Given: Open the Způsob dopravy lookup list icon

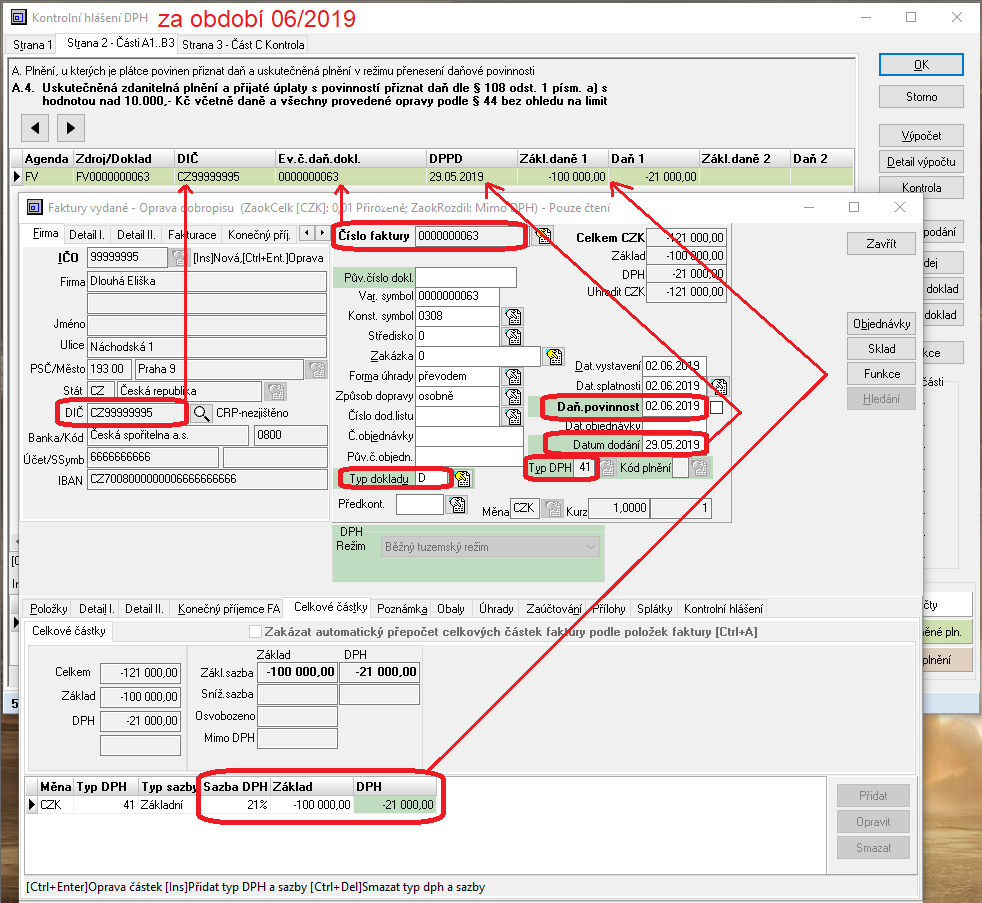Looking at the screenshot, I should pos(513,396).
